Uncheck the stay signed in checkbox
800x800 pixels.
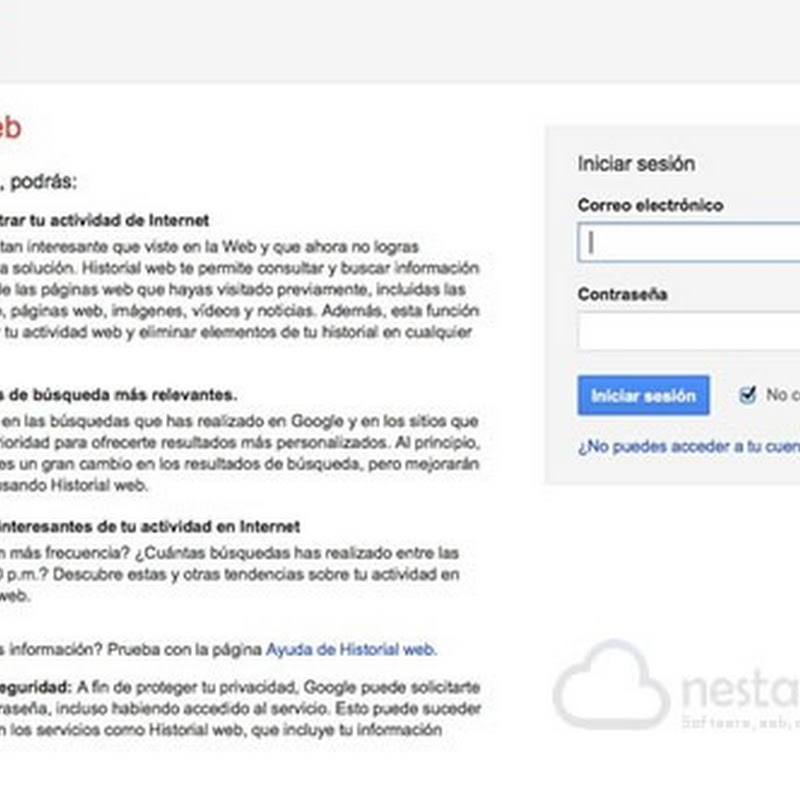[747, 395]
